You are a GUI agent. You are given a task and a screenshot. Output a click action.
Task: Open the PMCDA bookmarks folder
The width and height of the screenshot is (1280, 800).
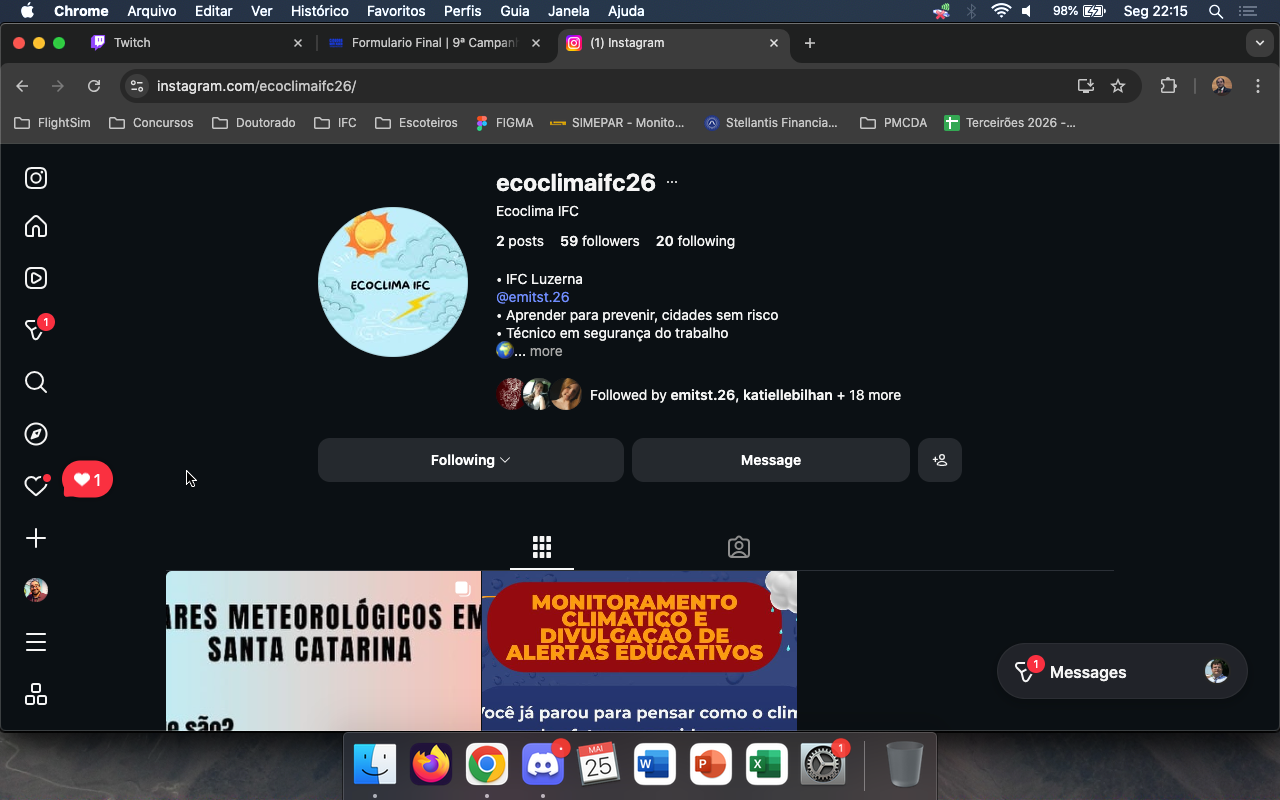point(893,123)
